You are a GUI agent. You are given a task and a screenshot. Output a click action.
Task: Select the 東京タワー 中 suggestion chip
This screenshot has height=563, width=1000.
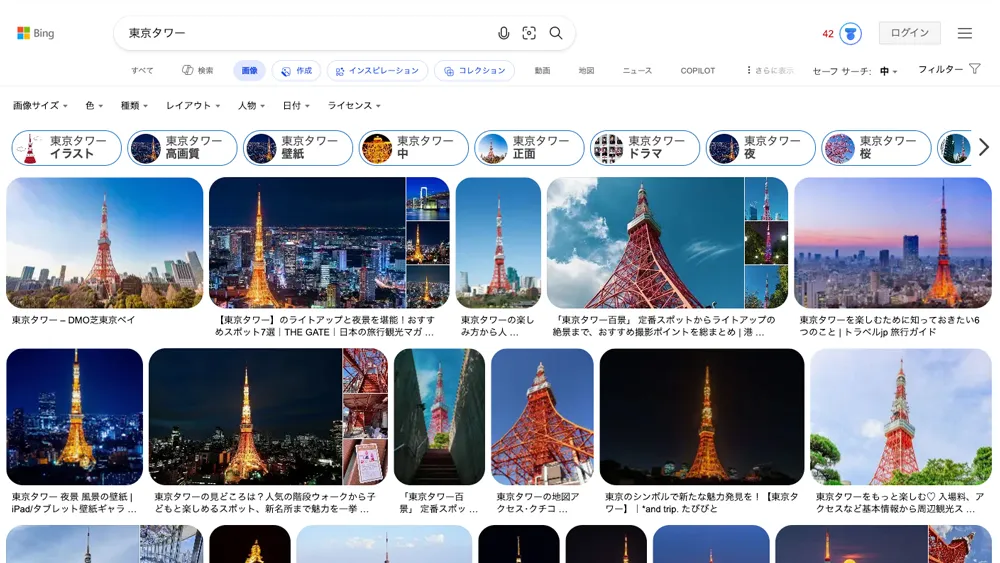pyautogui.click(x=413, y=148)
